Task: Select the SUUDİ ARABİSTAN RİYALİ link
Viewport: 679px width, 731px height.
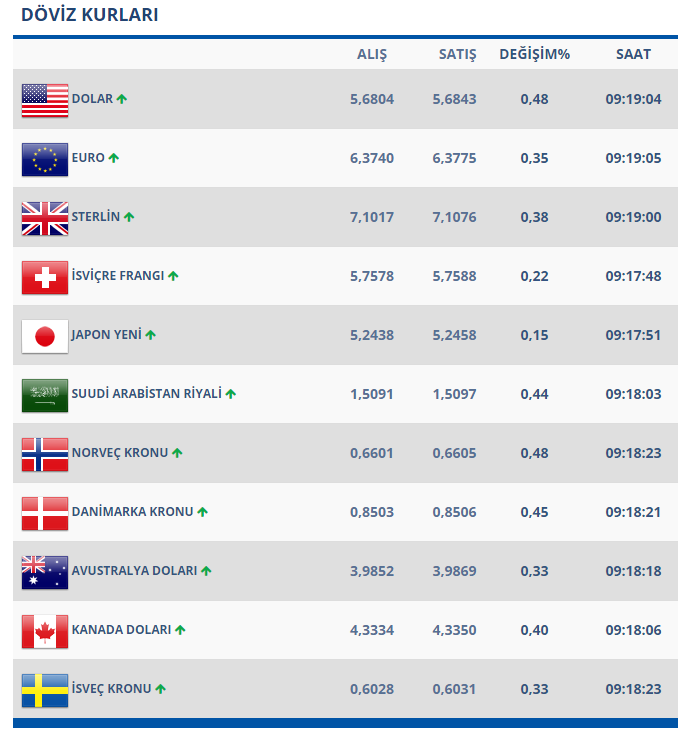Action: point(146,394)
